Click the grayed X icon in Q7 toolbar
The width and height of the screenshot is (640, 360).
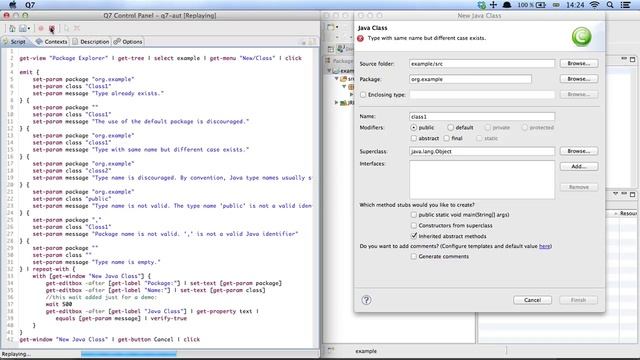click(x=77, y=28)
